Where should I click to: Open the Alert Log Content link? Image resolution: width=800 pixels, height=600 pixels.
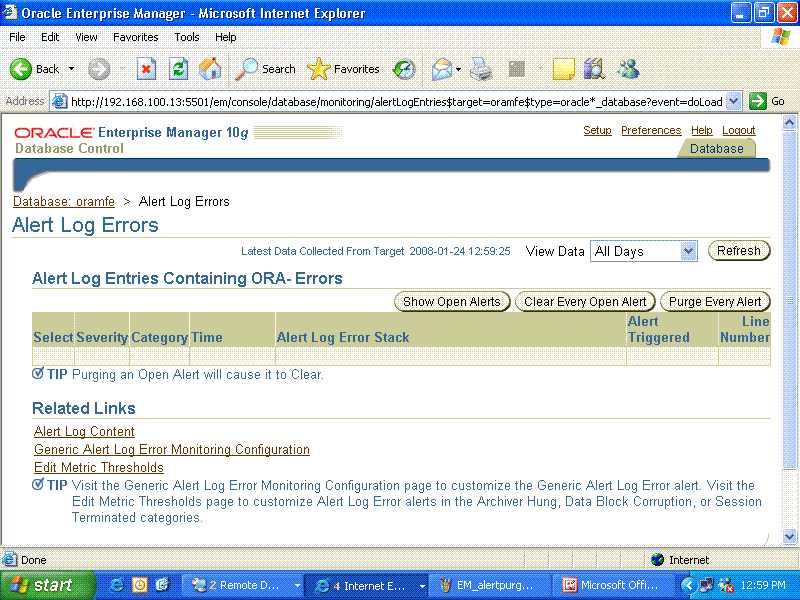(x=84, y=432)
